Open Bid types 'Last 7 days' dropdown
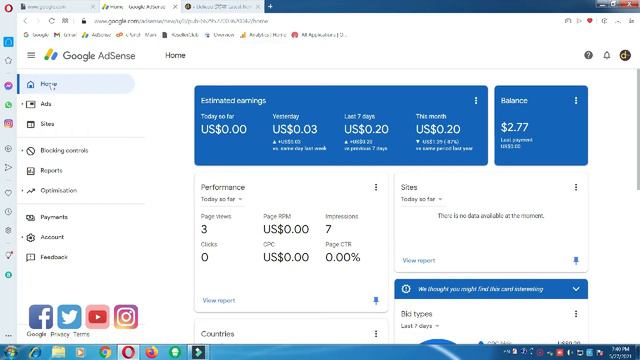 point(420,326)
